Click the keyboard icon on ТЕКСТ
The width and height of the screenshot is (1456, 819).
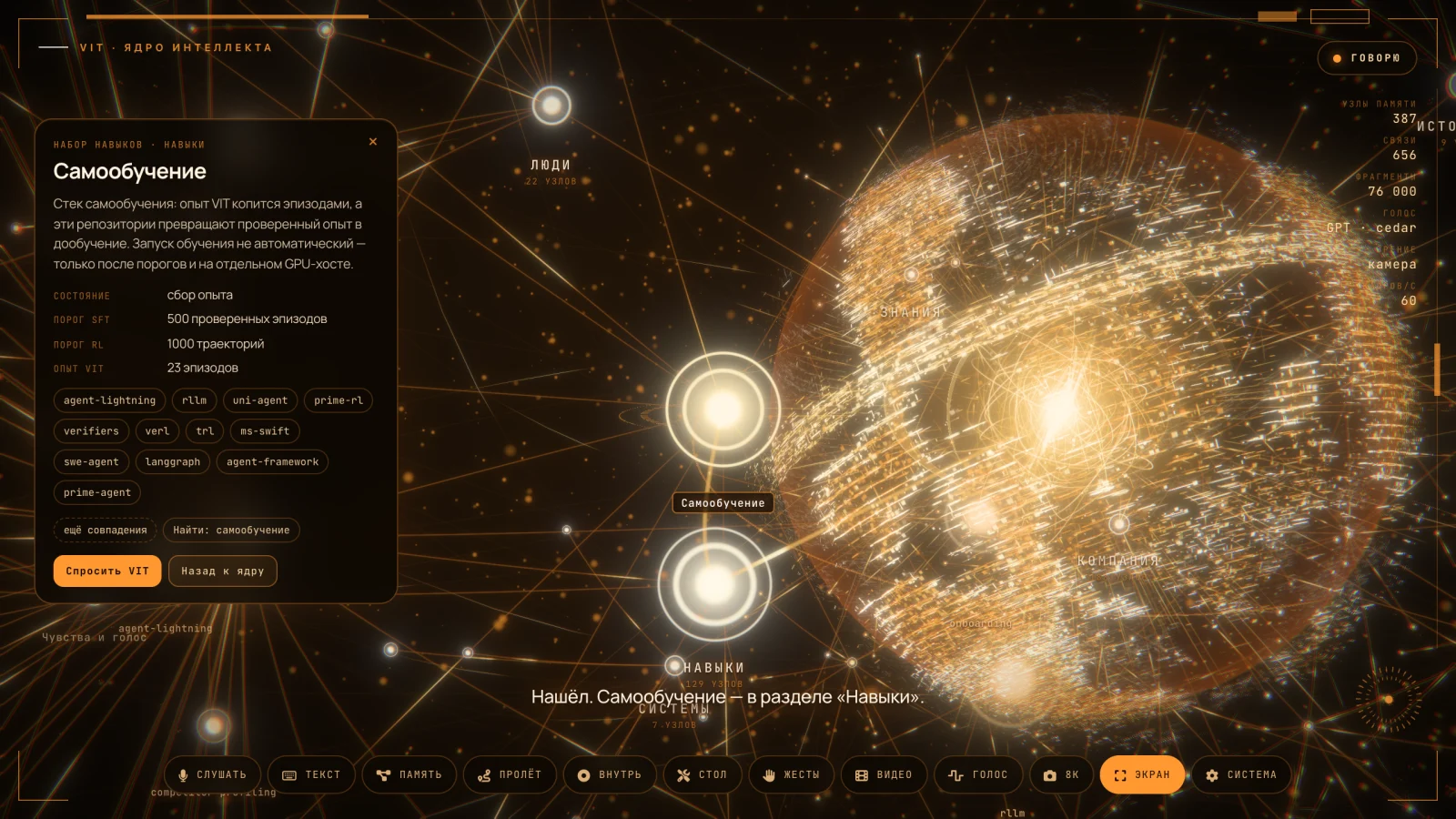[x=289, y=775]
